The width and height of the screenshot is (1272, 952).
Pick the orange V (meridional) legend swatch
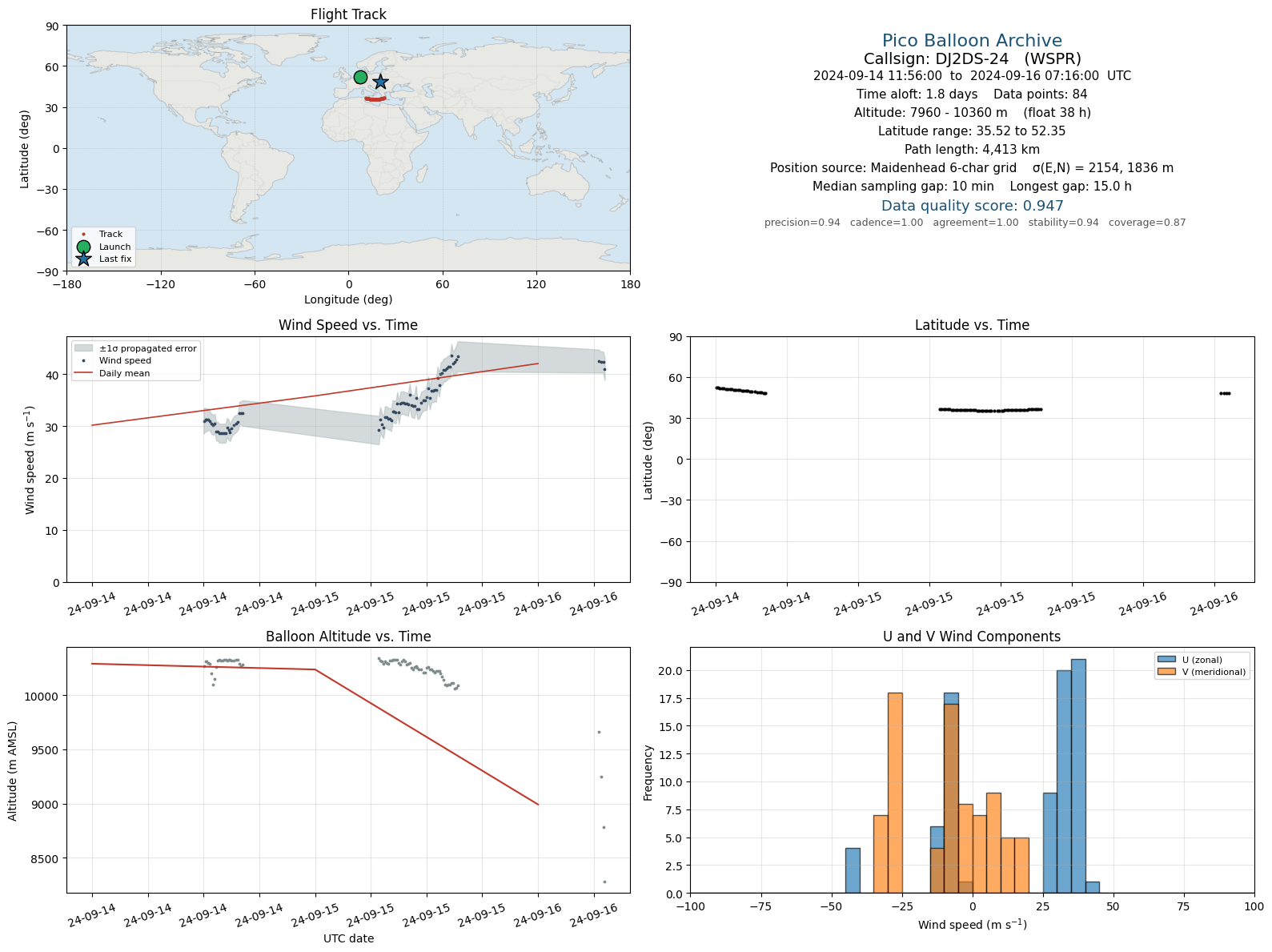[x=1166, y=672]
